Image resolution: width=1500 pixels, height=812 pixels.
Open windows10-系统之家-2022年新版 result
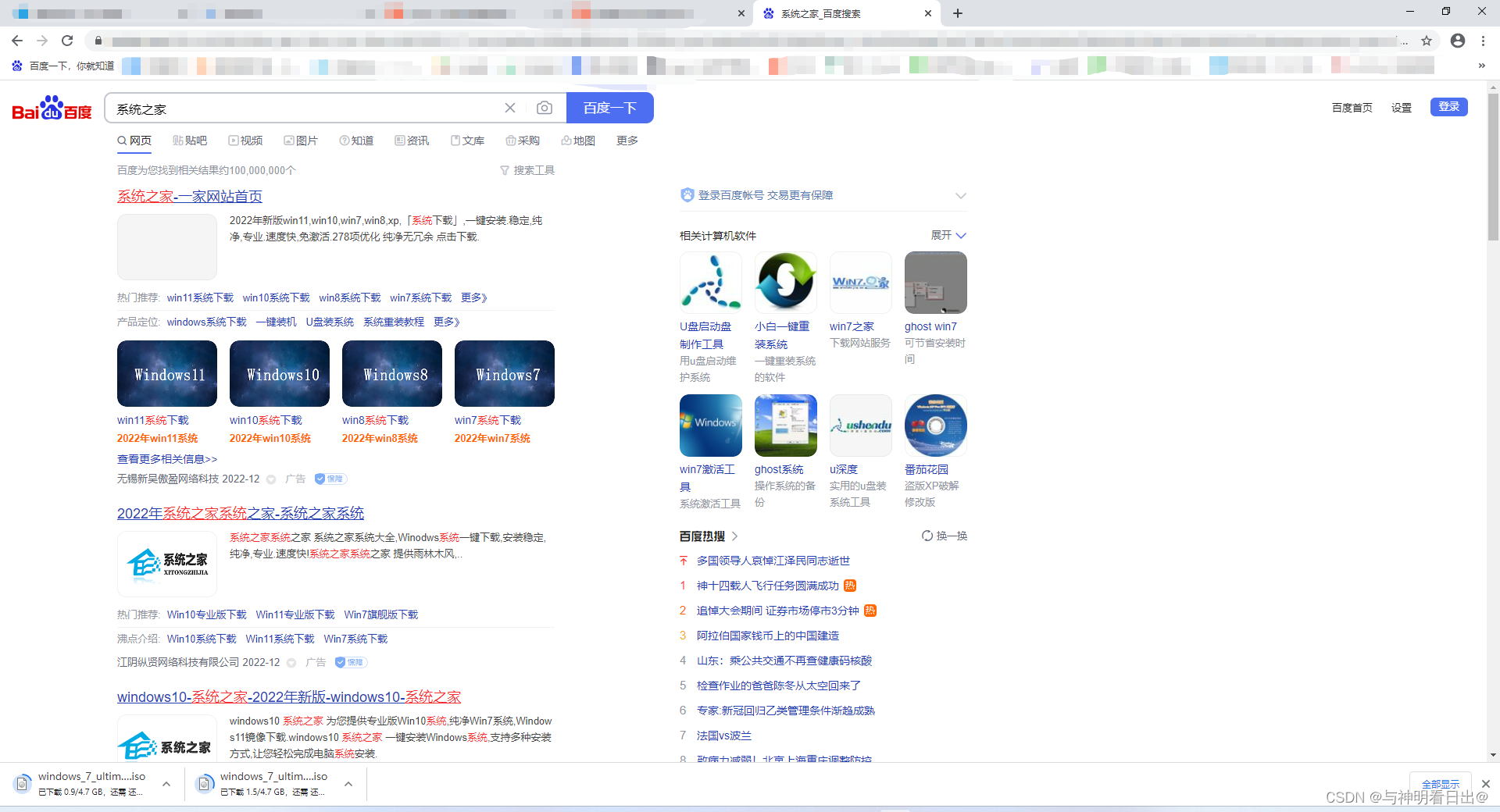[x=289, y=696]
